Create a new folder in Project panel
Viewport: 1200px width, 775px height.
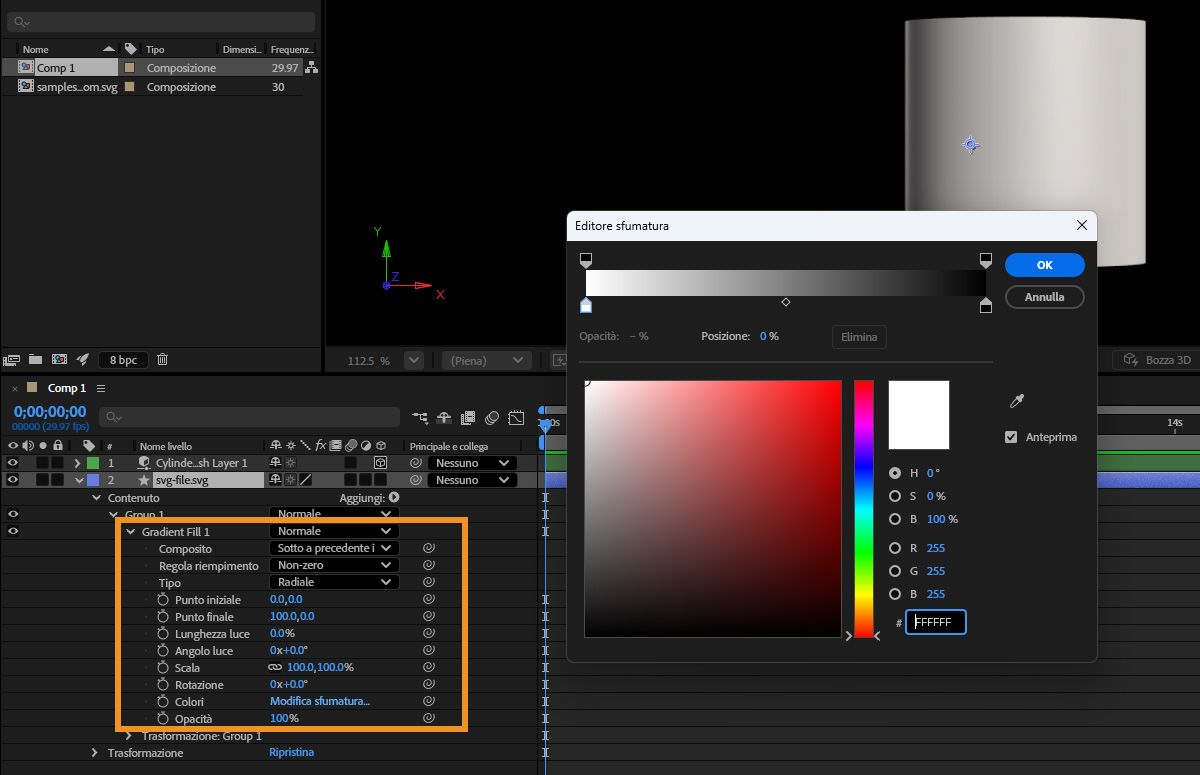(35, 359)
